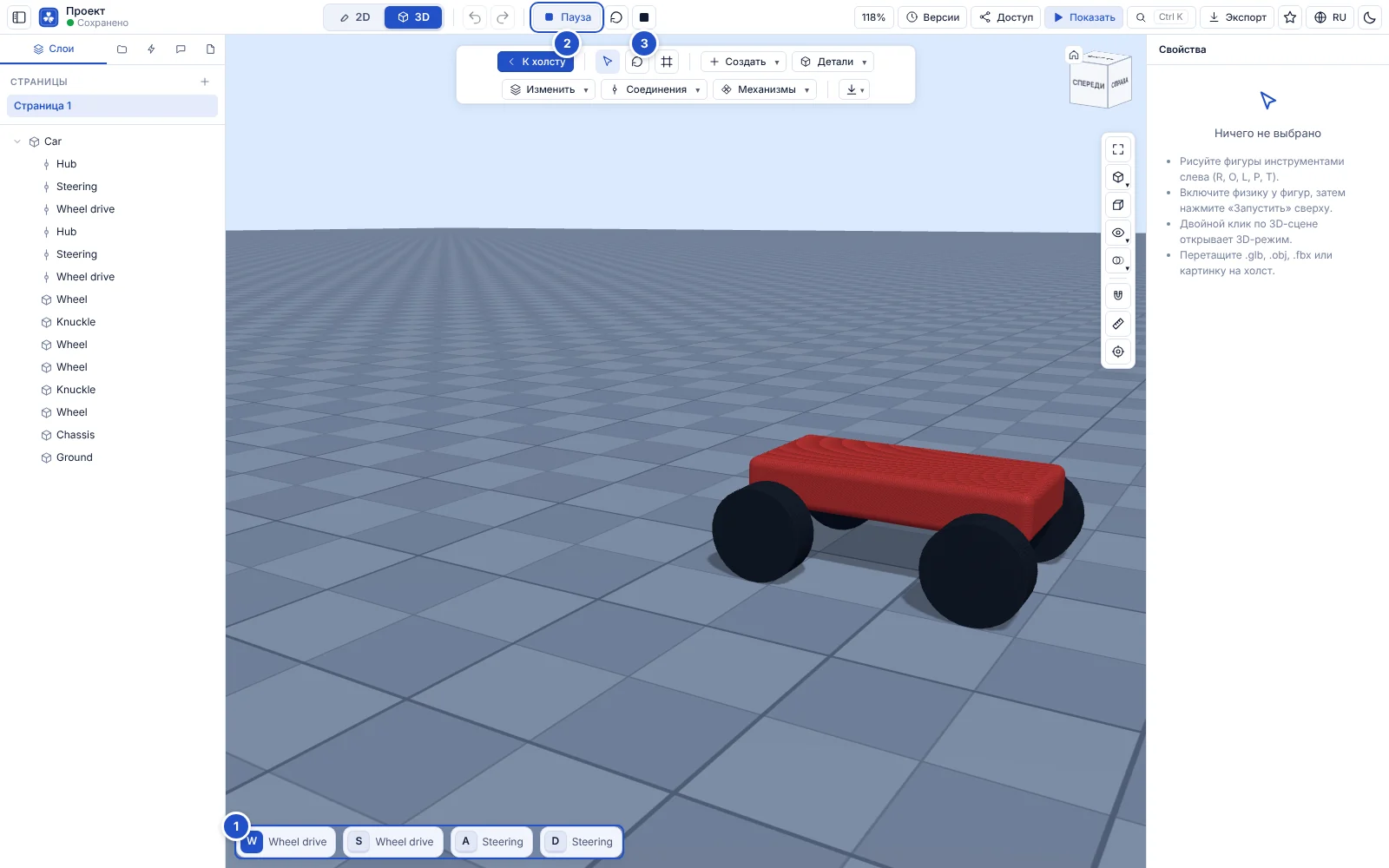Open the perspective box view icon
The height and width of the screenshot is (868, 1389).
(1118, 205)
